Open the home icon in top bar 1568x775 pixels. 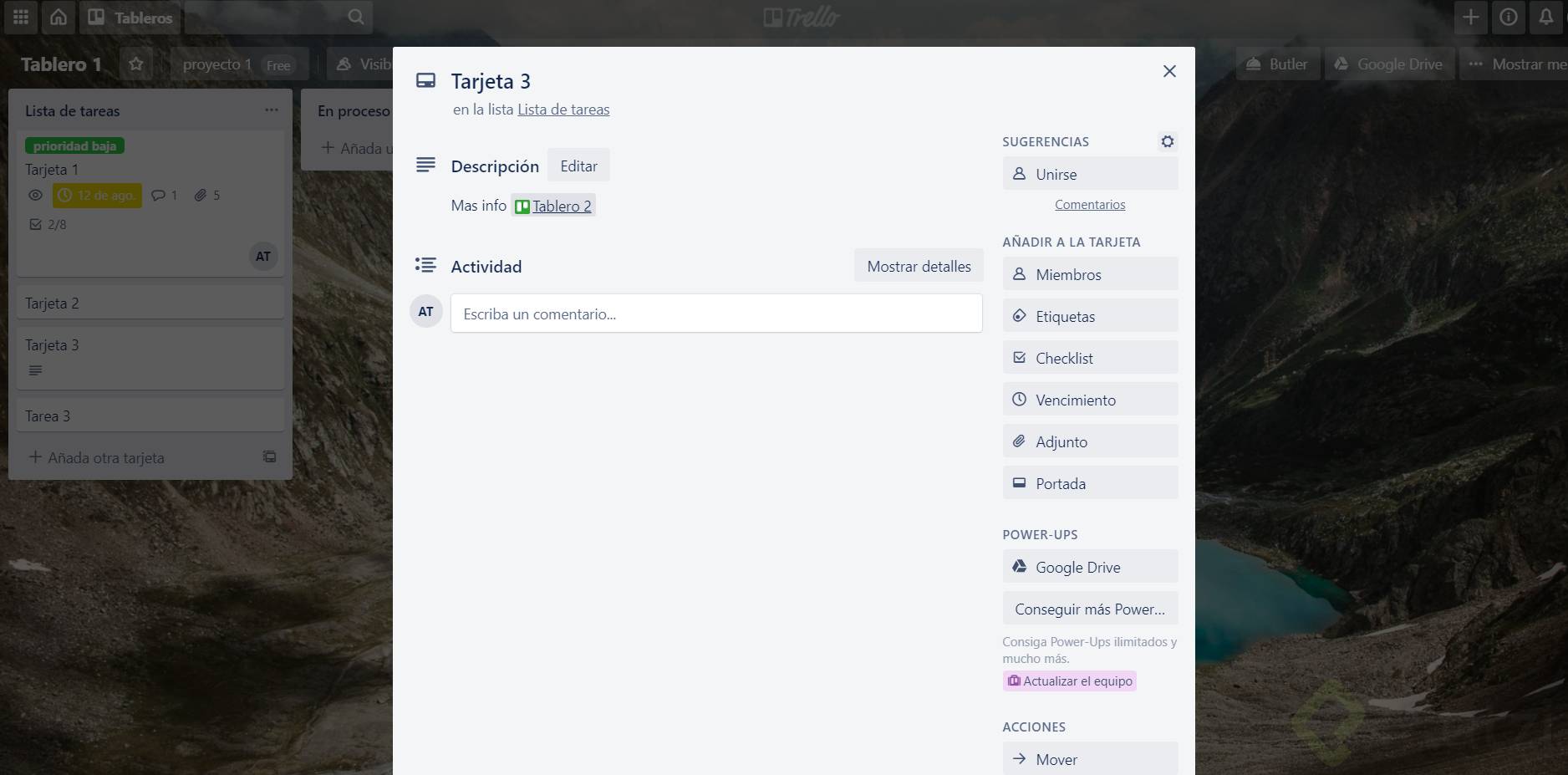click(x=59, y=17)
